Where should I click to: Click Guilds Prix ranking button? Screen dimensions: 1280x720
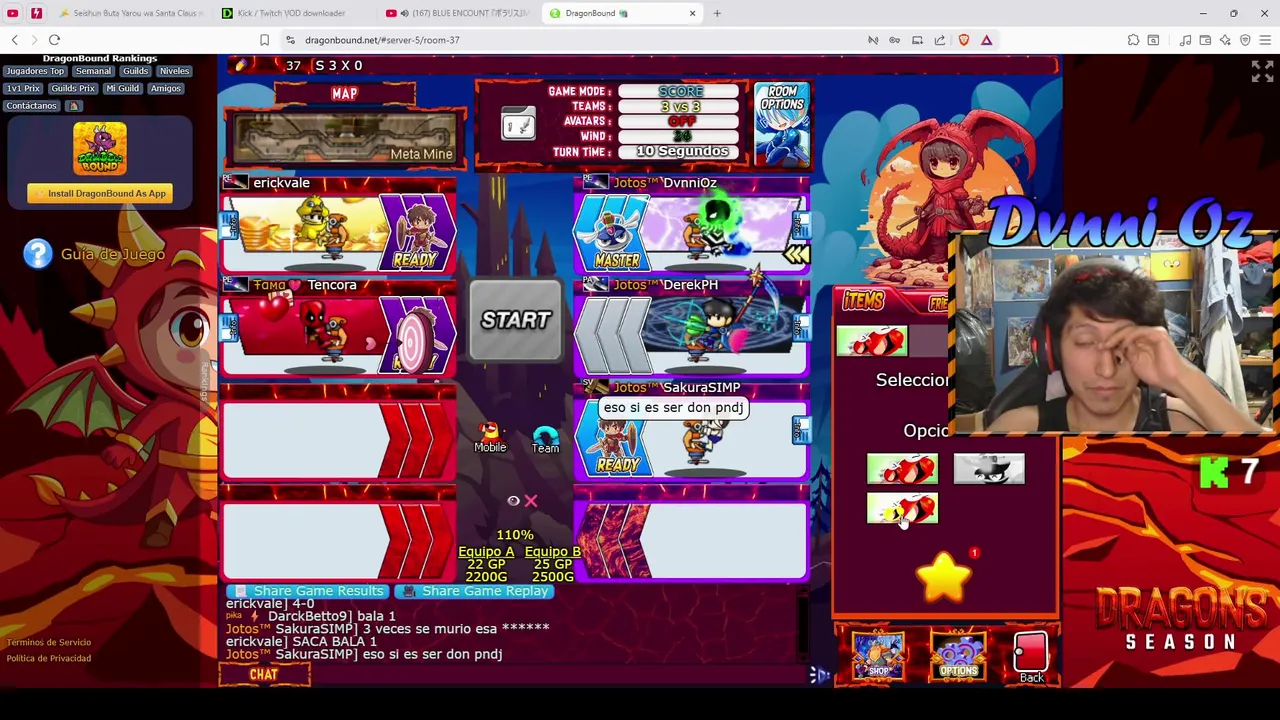point(73,88)
